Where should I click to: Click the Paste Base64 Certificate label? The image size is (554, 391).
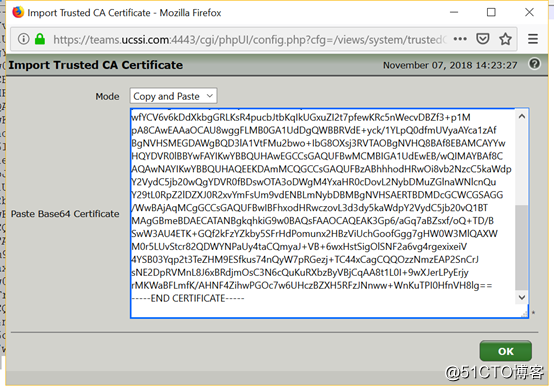click(x=65, y=214)
